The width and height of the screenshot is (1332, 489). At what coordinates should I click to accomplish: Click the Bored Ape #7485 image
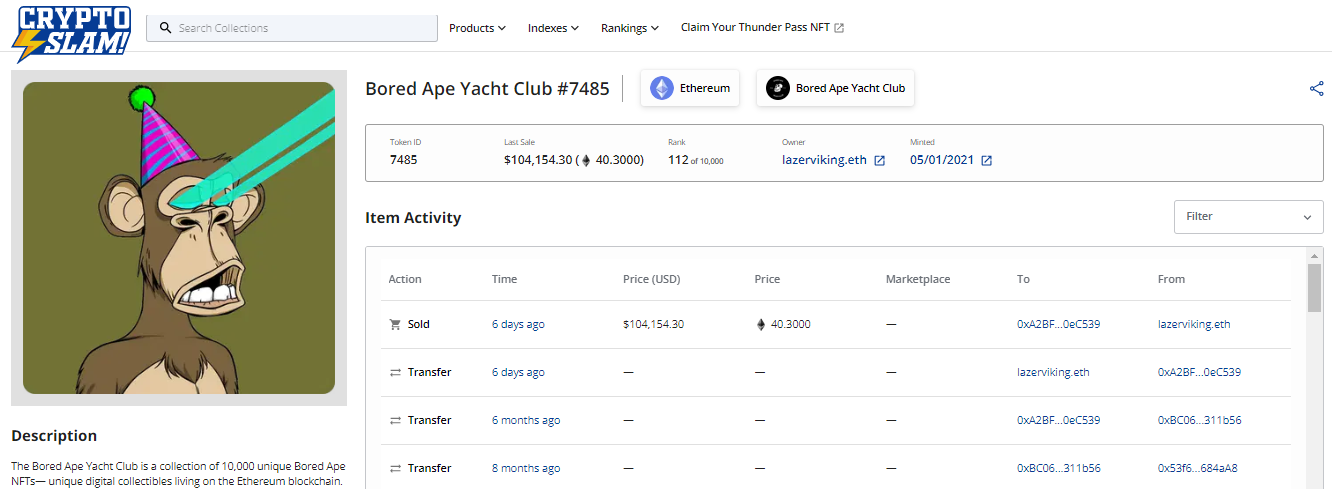pyautogui.click(x=179, y=238)
